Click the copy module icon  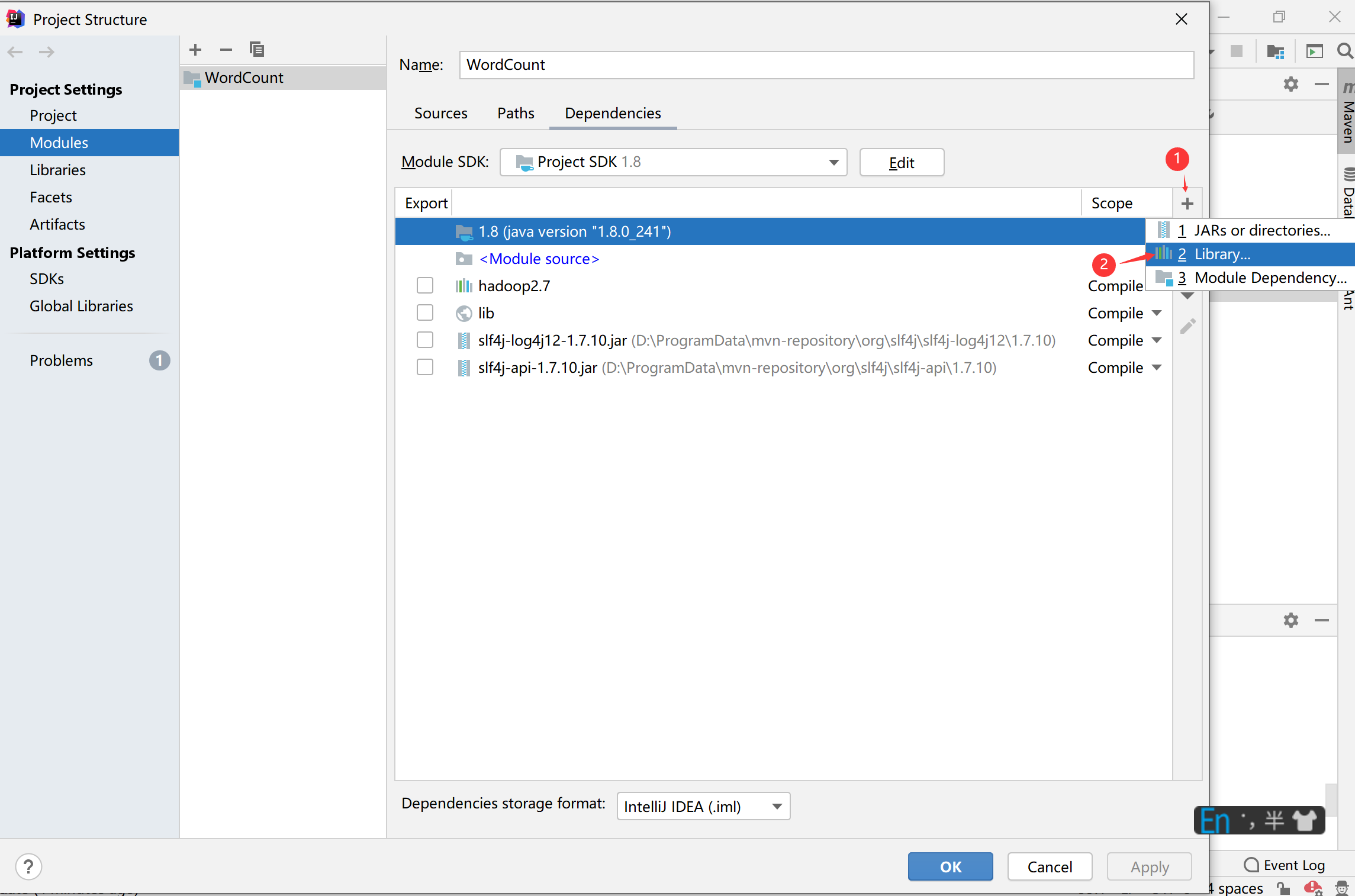click(x=257, y=50)
